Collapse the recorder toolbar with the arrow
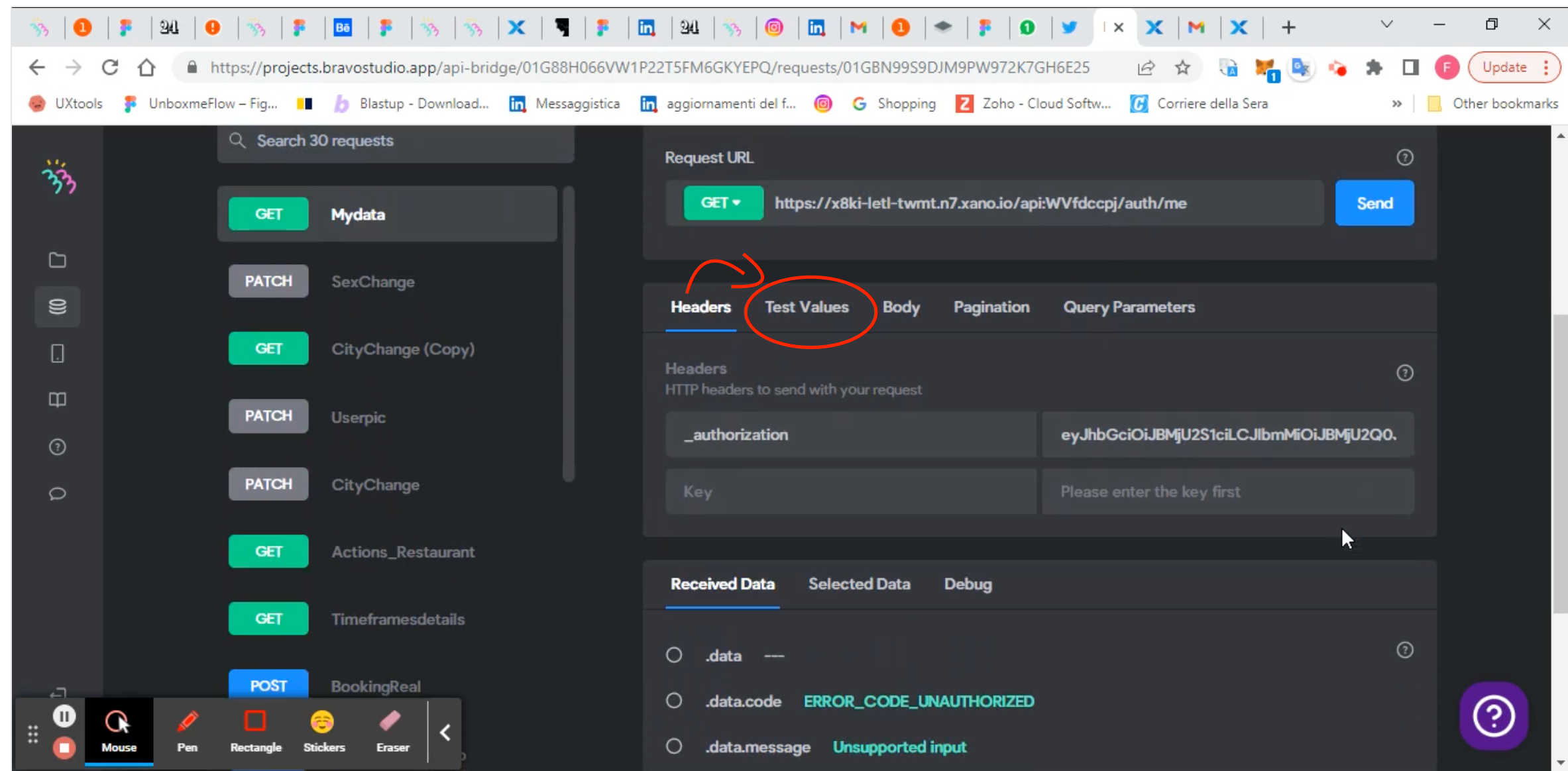1568x771 pixels. 445,733
